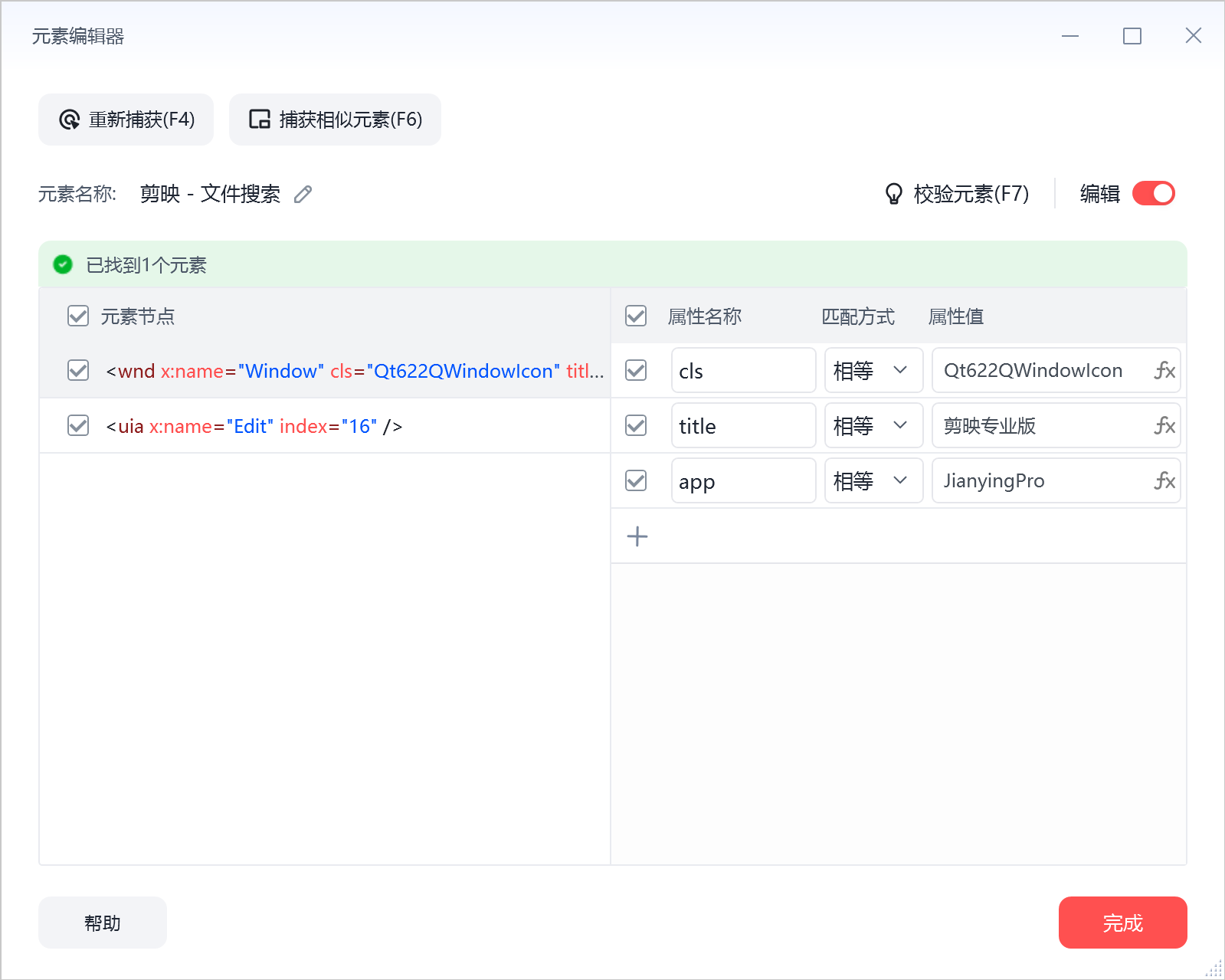The width and height of the screenshot is (1225, 980).
Task: Click the pencil icon to rename element
Action: [x=303, y=195]
